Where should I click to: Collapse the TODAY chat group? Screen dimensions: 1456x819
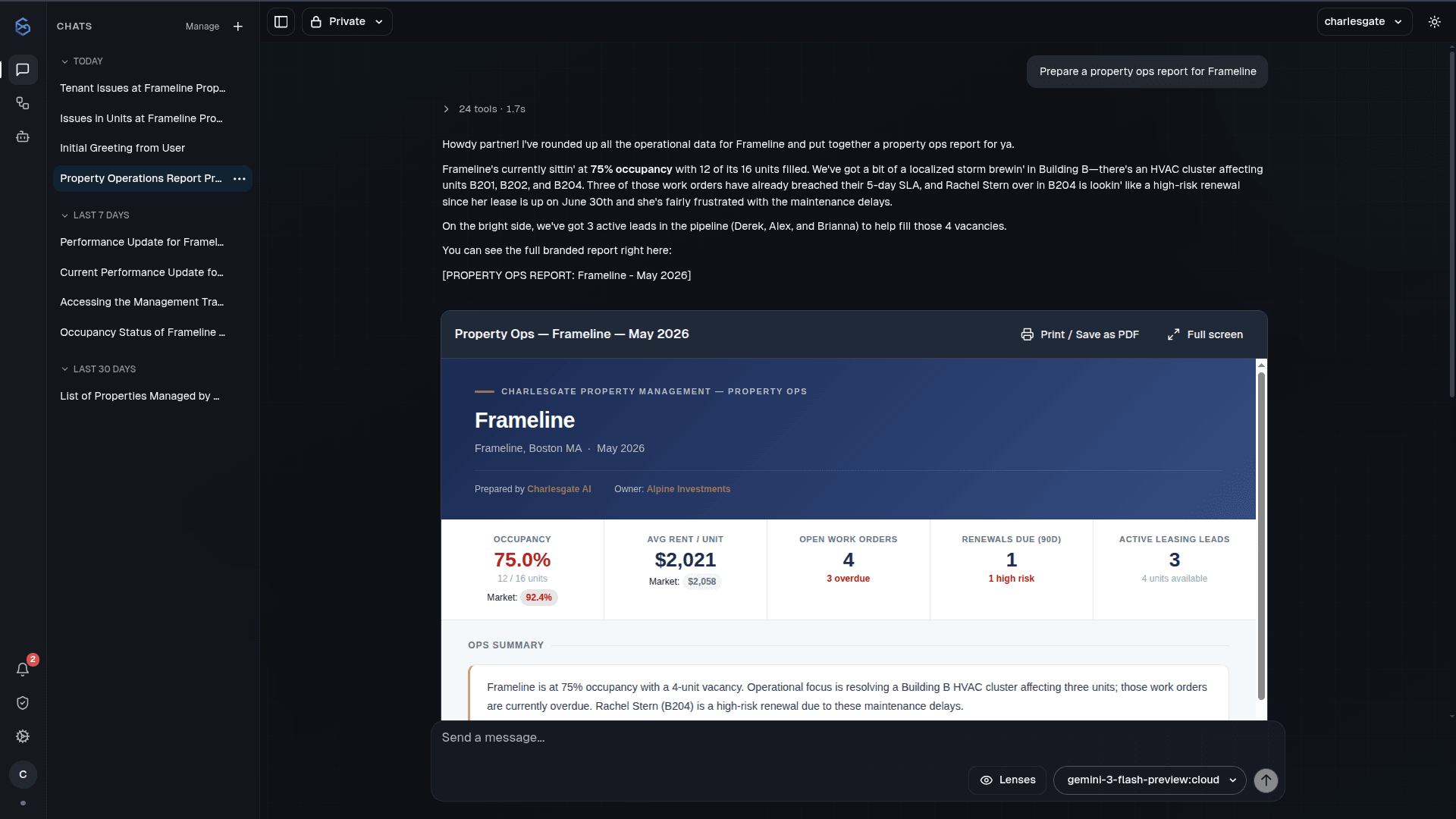coord(82,61)
